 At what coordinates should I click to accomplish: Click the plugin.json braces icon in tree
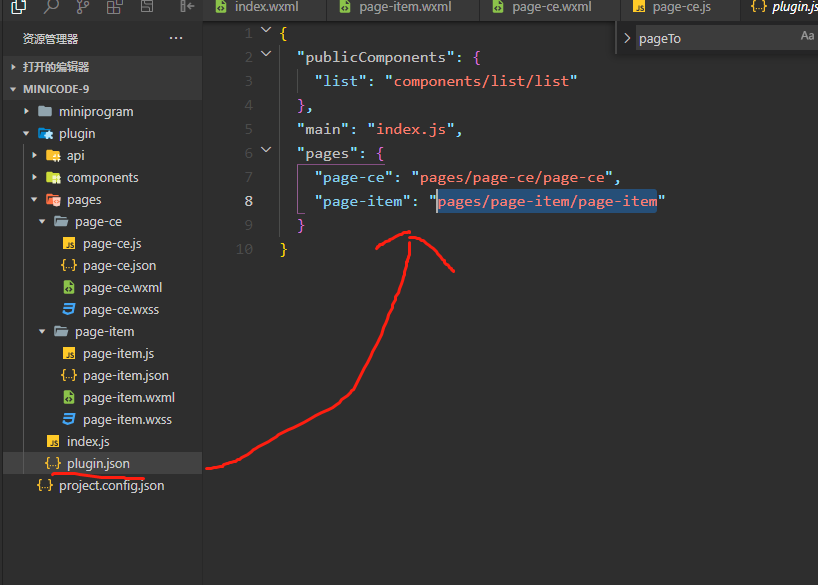pyautogui.click(x=53, y=463)
